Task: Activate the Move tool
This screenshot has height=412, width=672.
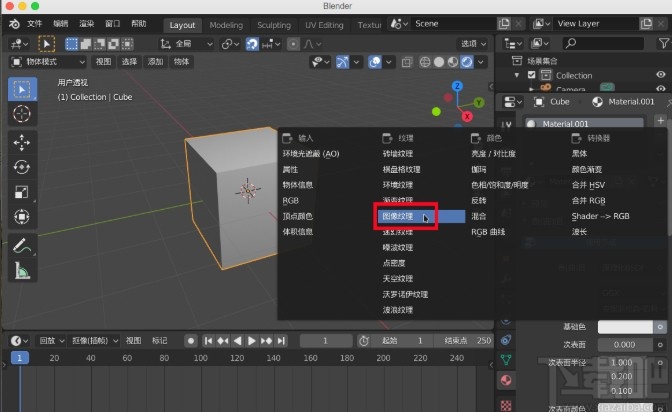Action: (22, 142)
